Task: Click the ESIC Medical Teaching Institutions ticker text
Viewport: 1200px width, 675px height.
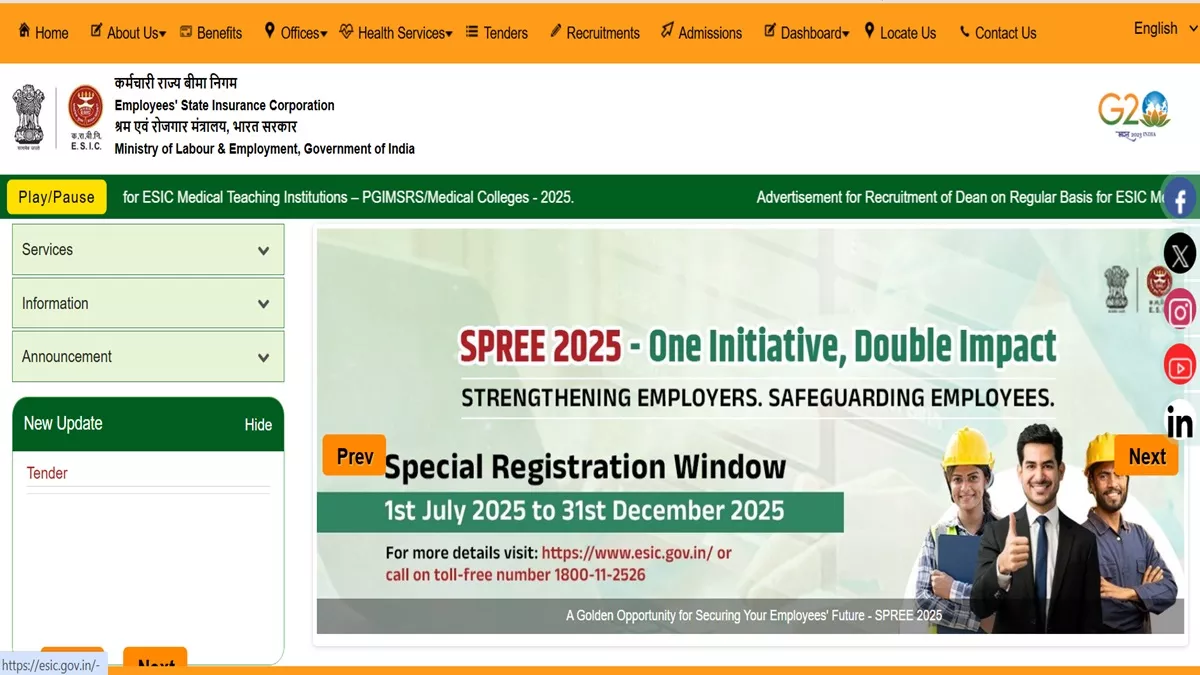Action: pos(348,197)
